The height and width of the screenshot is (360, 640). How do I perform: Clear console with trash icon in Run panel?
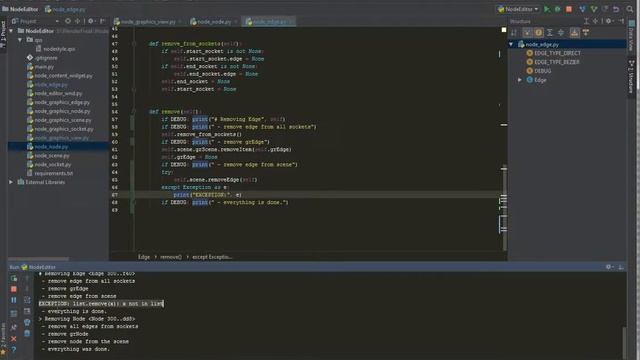27,333
